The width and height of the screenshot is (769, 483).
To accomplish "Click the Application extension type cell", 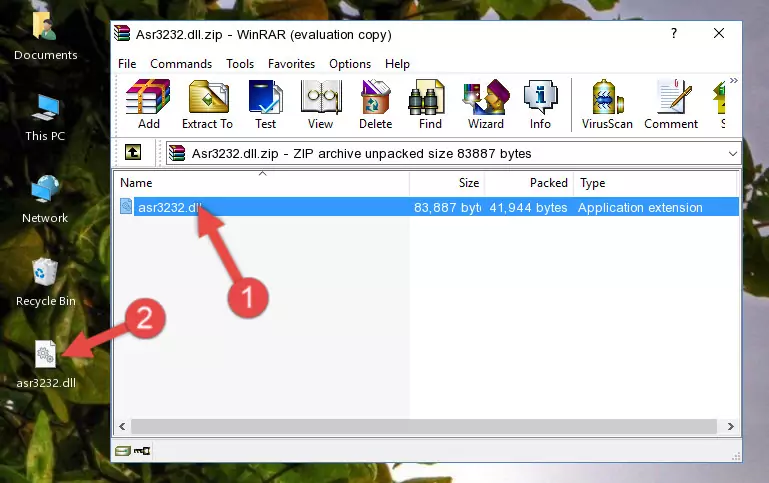I will [640, 207].
